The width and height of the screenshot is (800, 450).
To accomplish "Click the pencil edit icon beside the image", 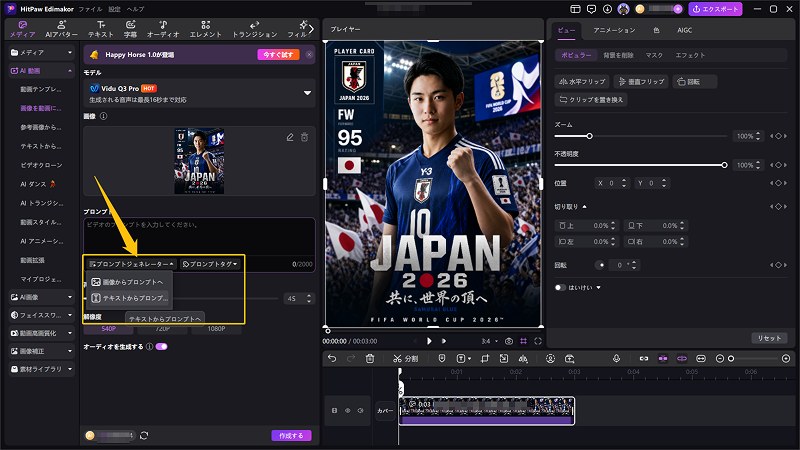I will [x=290, y=137].
